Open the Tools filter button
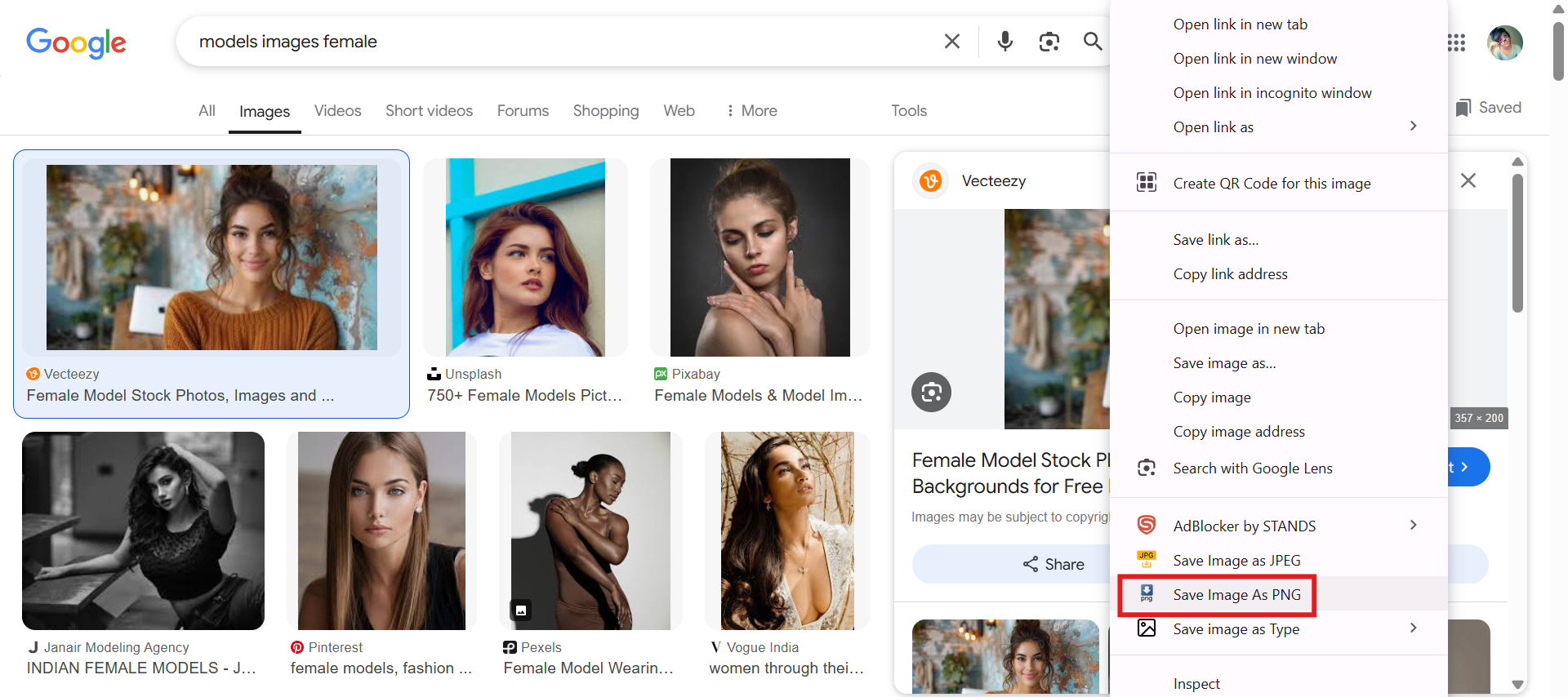This screenshot has width=1568, height=697. 909,111
